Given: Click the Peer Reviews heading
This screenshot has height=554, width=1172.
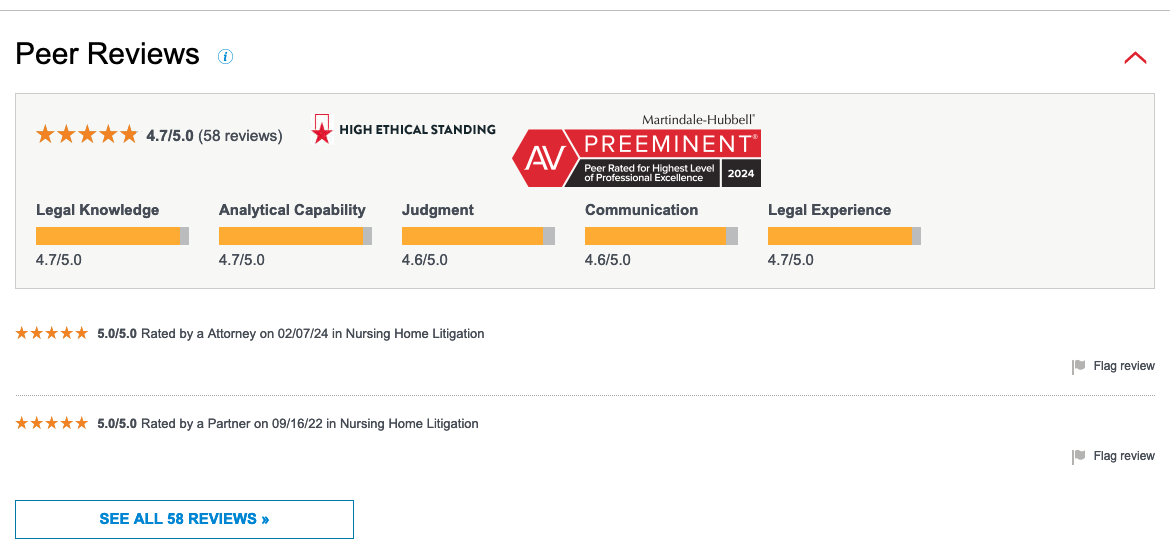Looking at the screenshot, I should pyautogui.click(x=108, y=54).
